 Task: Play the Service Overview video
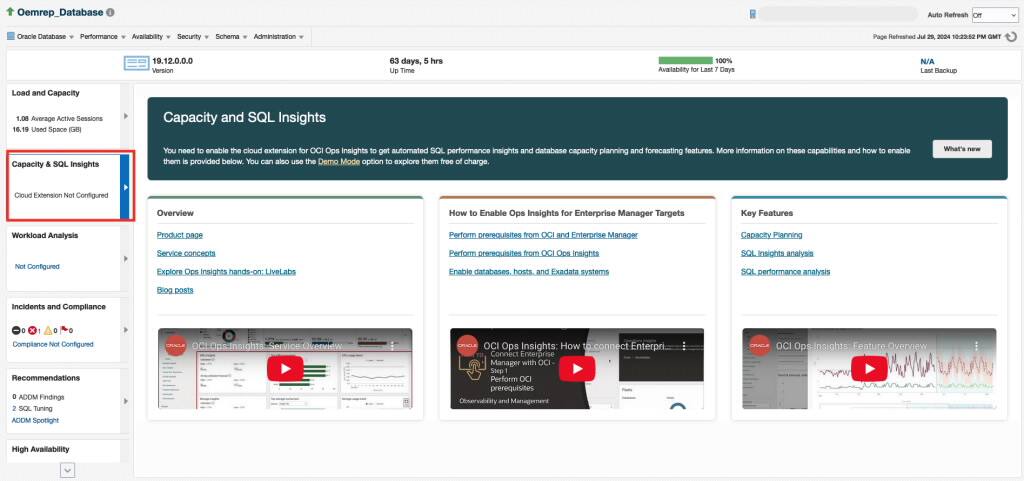tap(285, 368)
